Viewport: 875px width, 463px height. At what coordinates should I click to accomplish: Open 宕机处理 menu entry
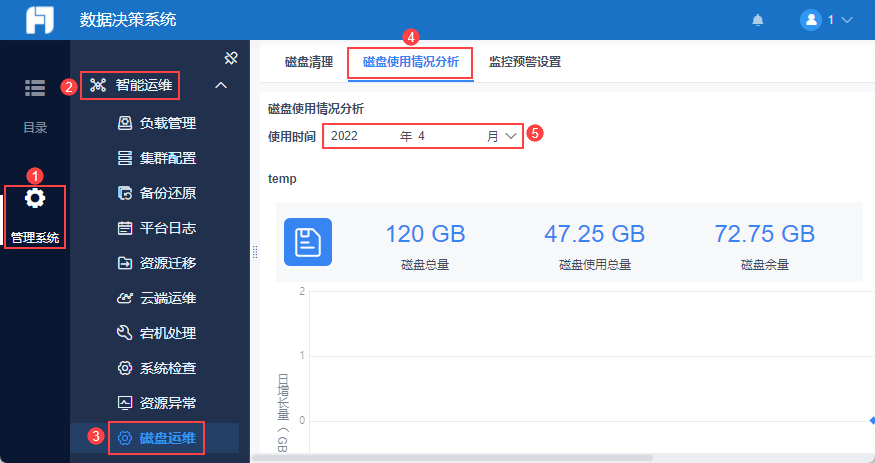(x=168, y=333)
